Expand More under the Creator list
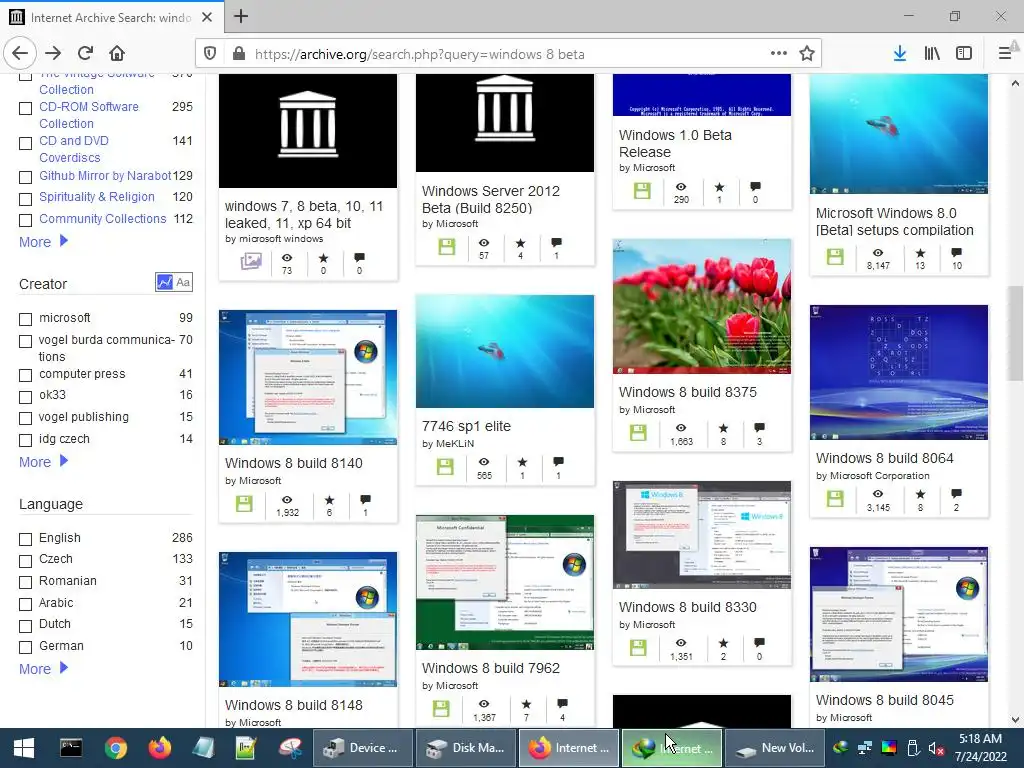This screenshot has width=1024, height=768. click(43, 462)
